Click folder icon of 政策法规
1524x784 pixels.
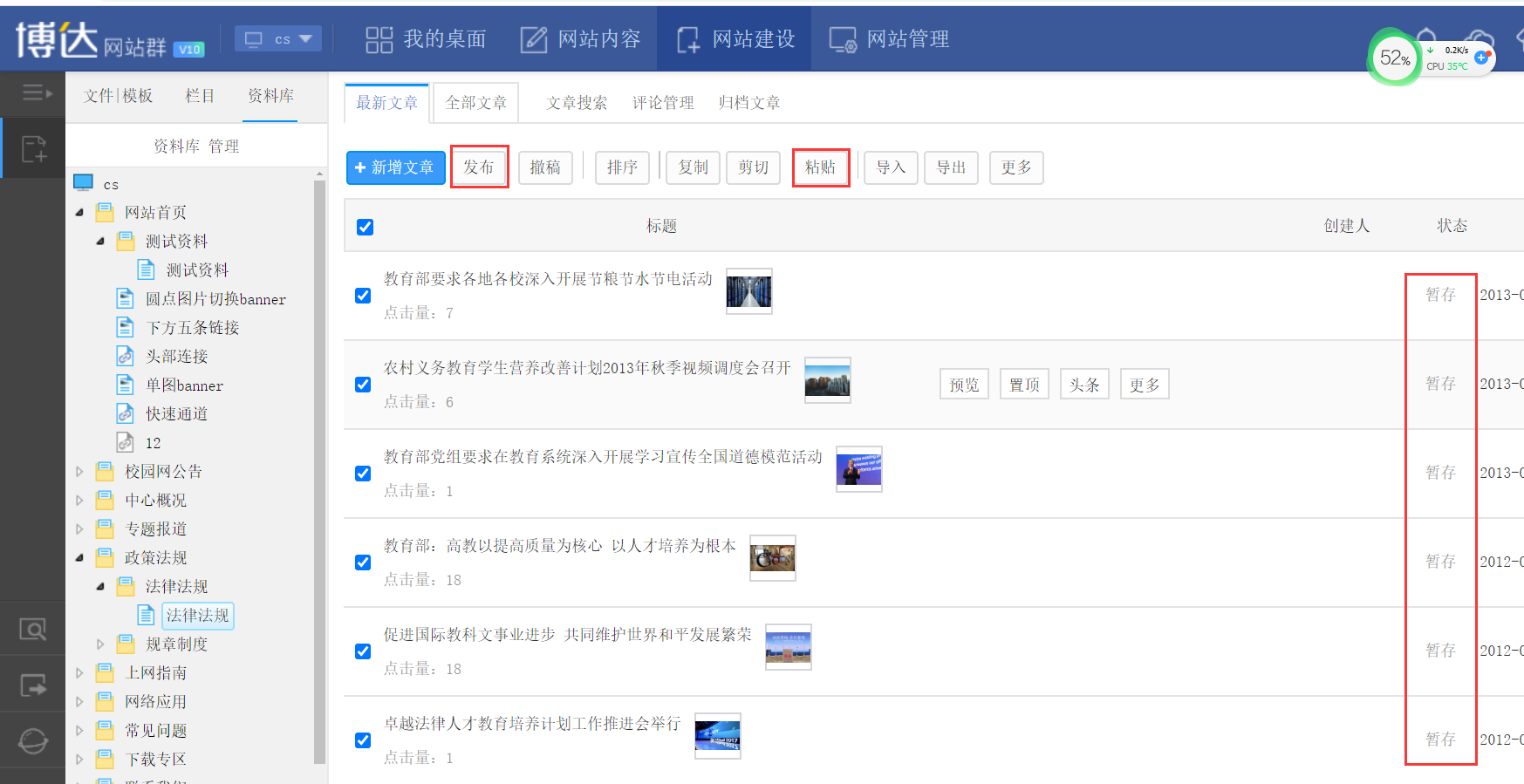coord(106,557)
